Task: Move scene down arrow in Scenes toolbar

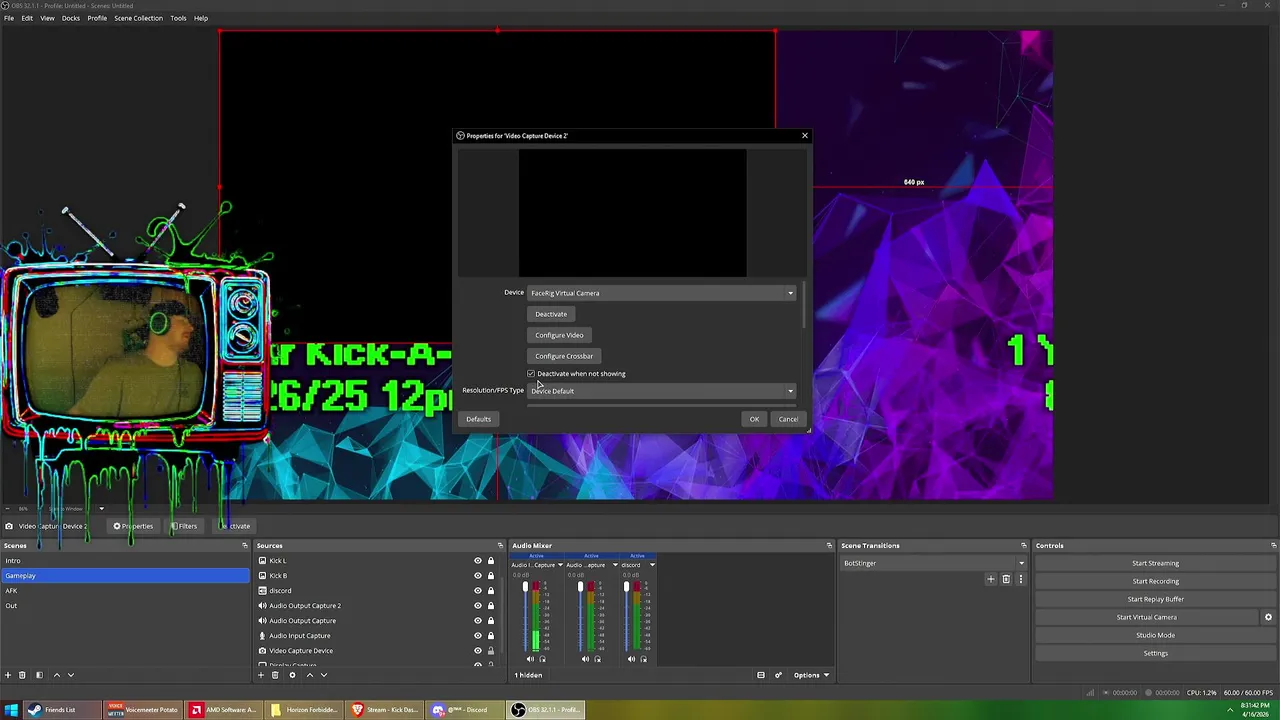Action: [70, 675]
